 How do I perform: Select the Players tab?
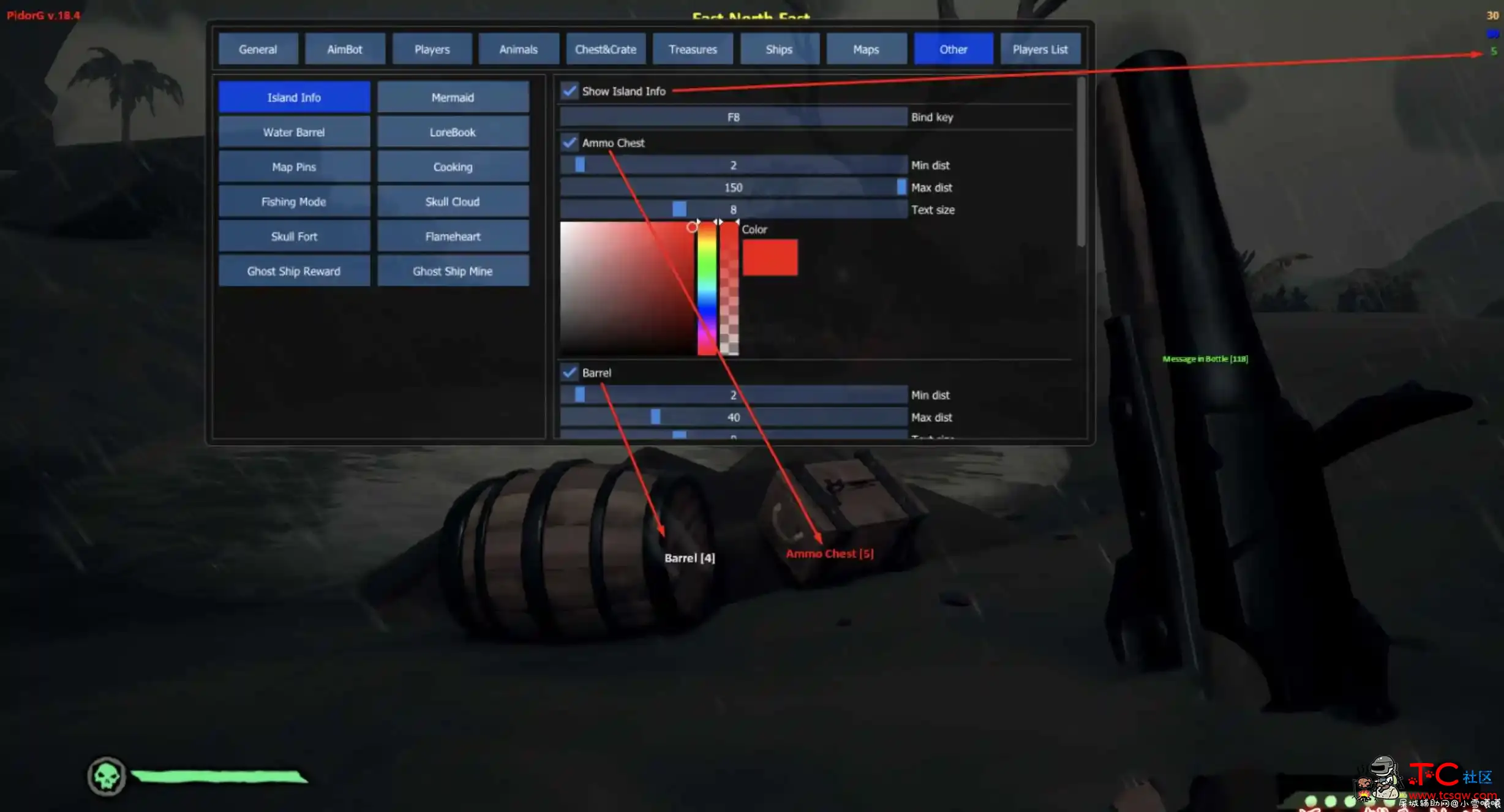tap(432, 48)
